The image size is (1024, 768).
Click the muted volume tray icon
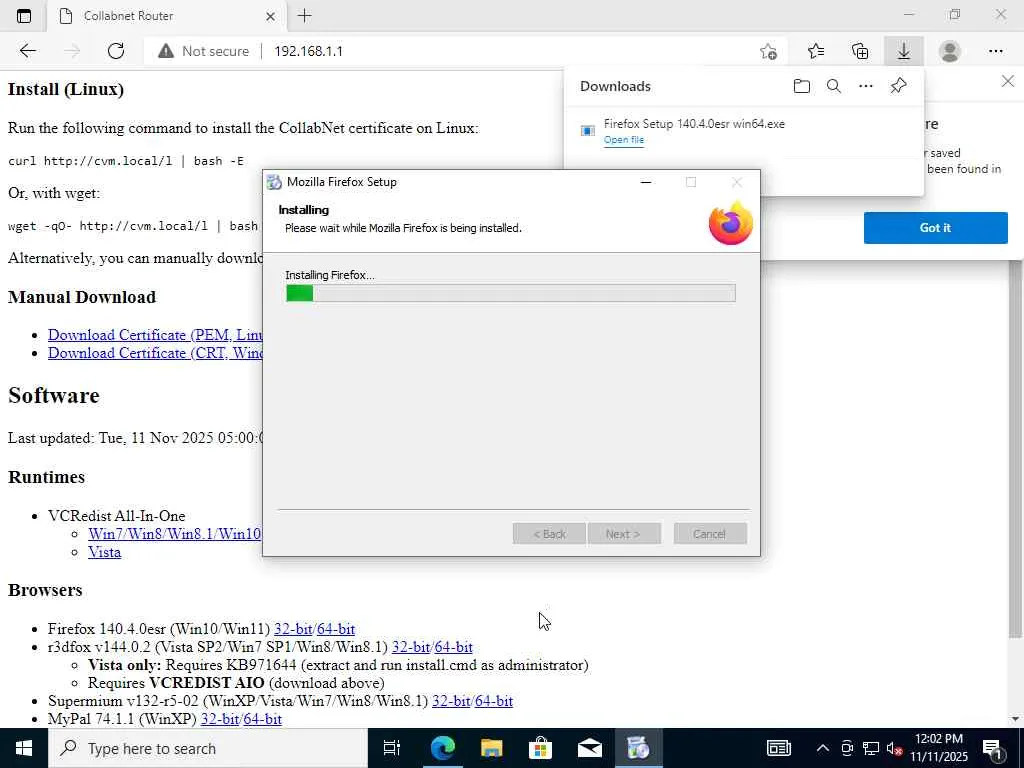coord(894,749)
